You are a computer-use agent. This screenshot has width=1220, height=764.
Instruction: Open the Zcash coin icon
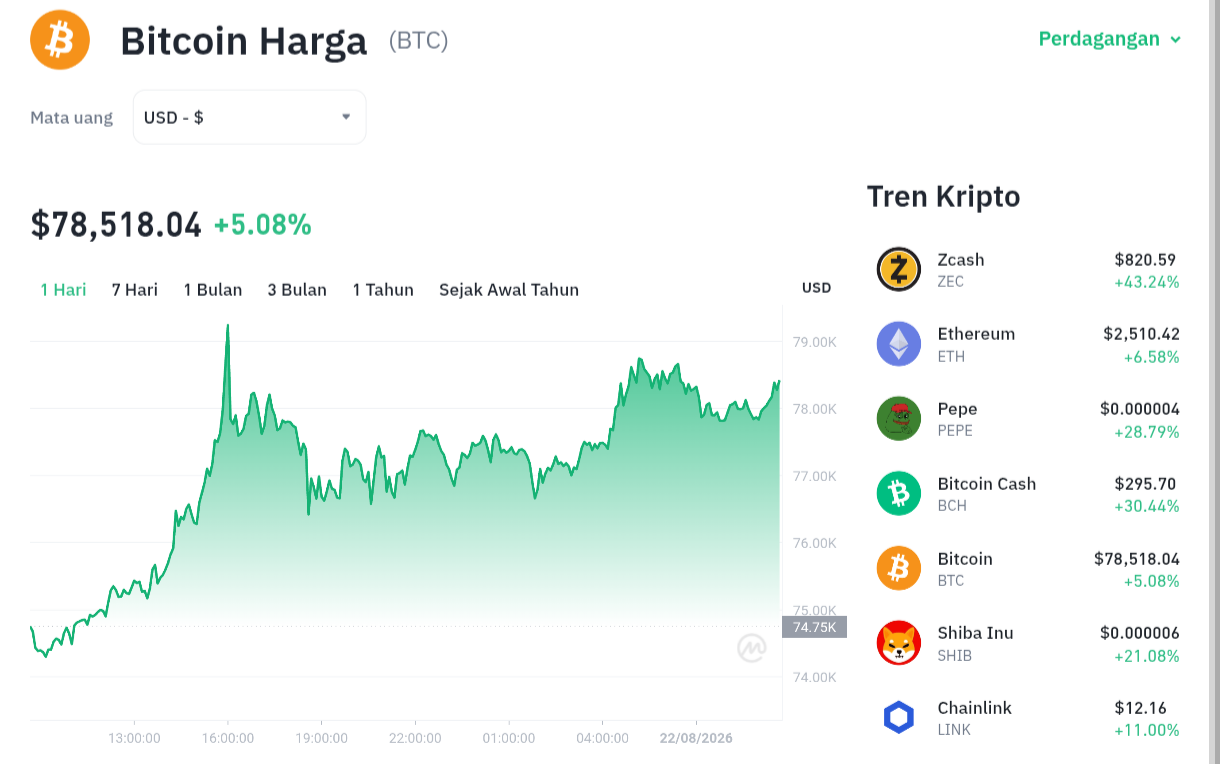[x=899, y=269]
